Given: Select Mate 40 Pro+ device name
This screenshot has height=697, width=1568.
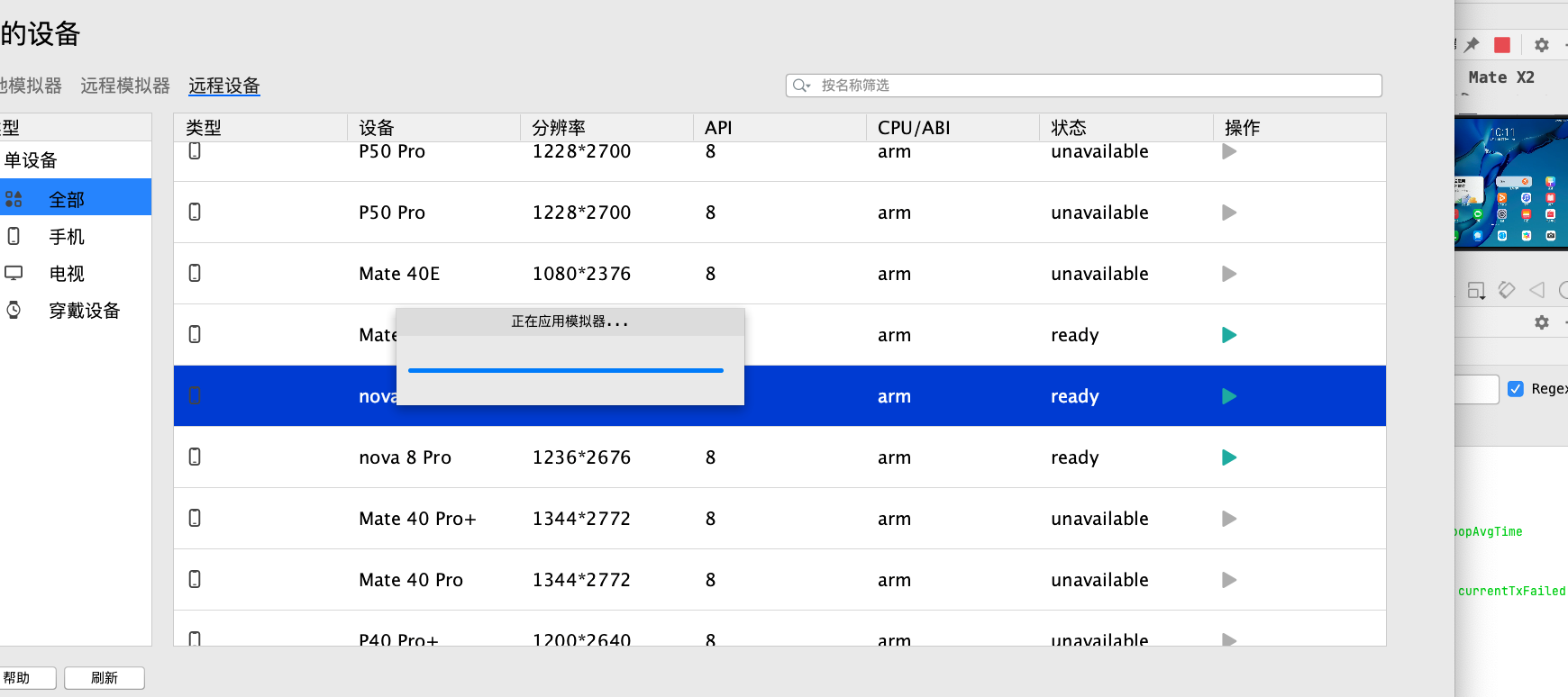Looking at the screenshot, I should [x=417, y=519].
